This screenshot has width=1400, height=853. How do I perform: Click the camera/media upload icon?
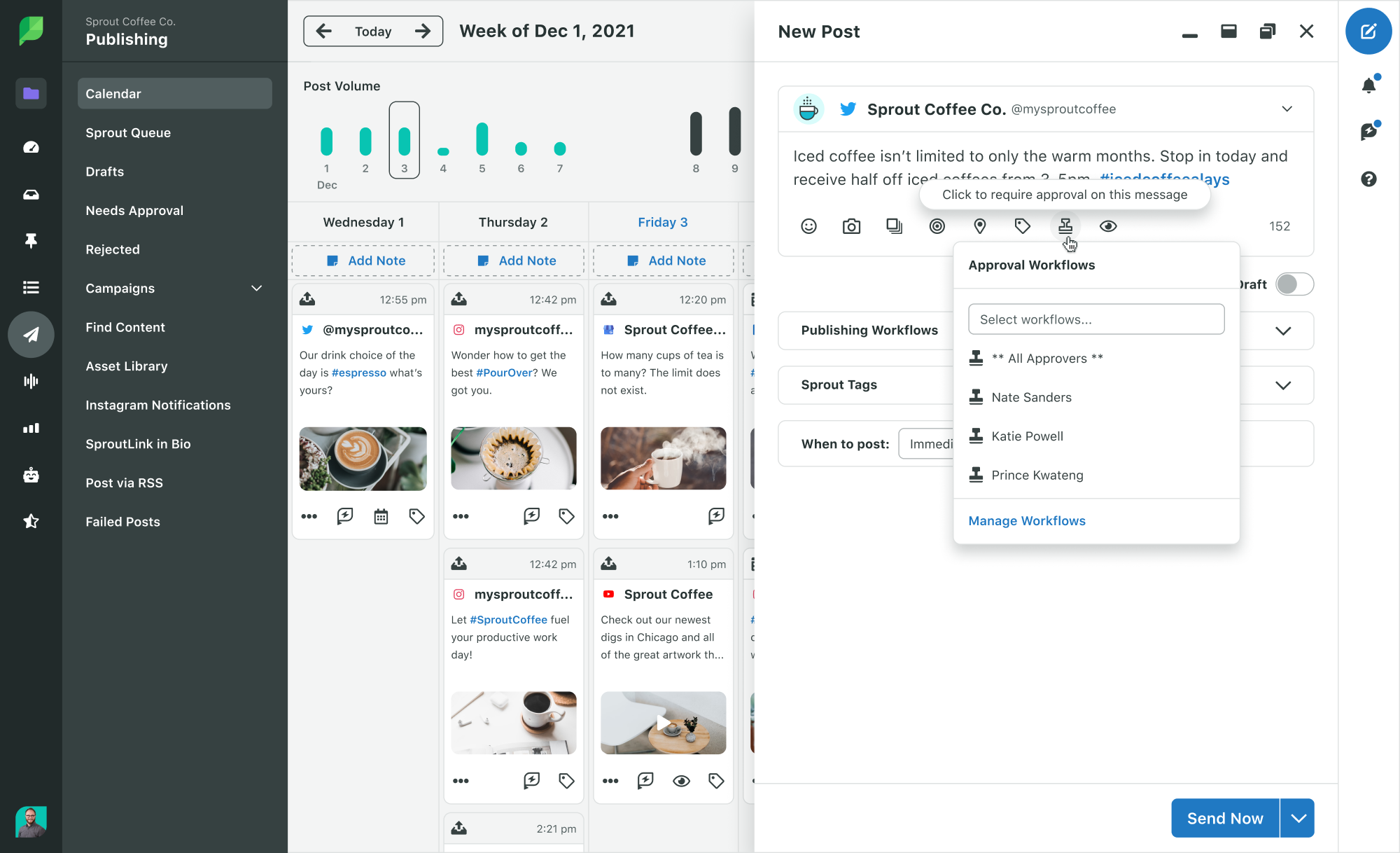click(x=851, y=227)
